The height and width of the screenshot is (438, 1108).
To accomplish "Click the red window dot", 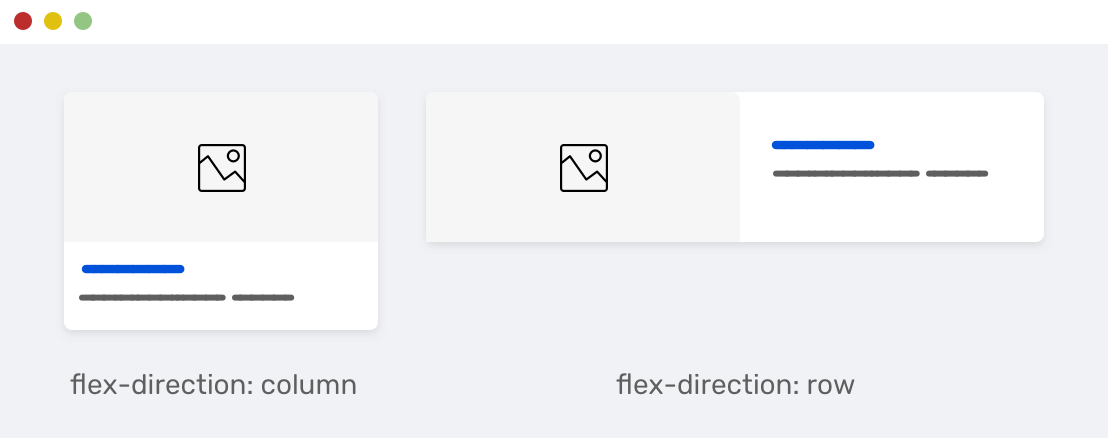I will pos(23,21).
